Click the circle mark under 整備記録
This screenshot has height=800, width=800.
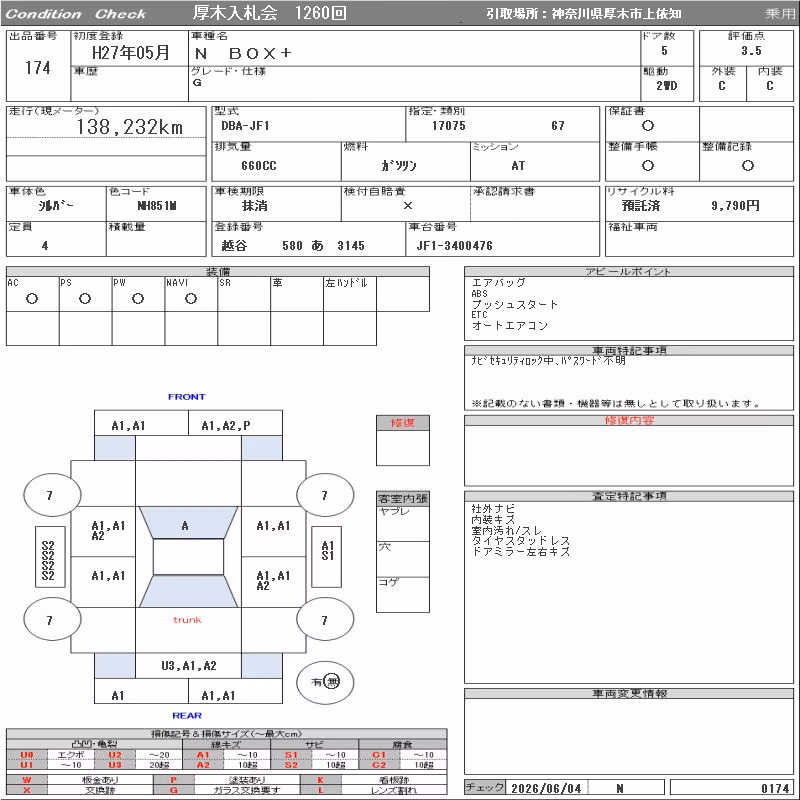747,165
